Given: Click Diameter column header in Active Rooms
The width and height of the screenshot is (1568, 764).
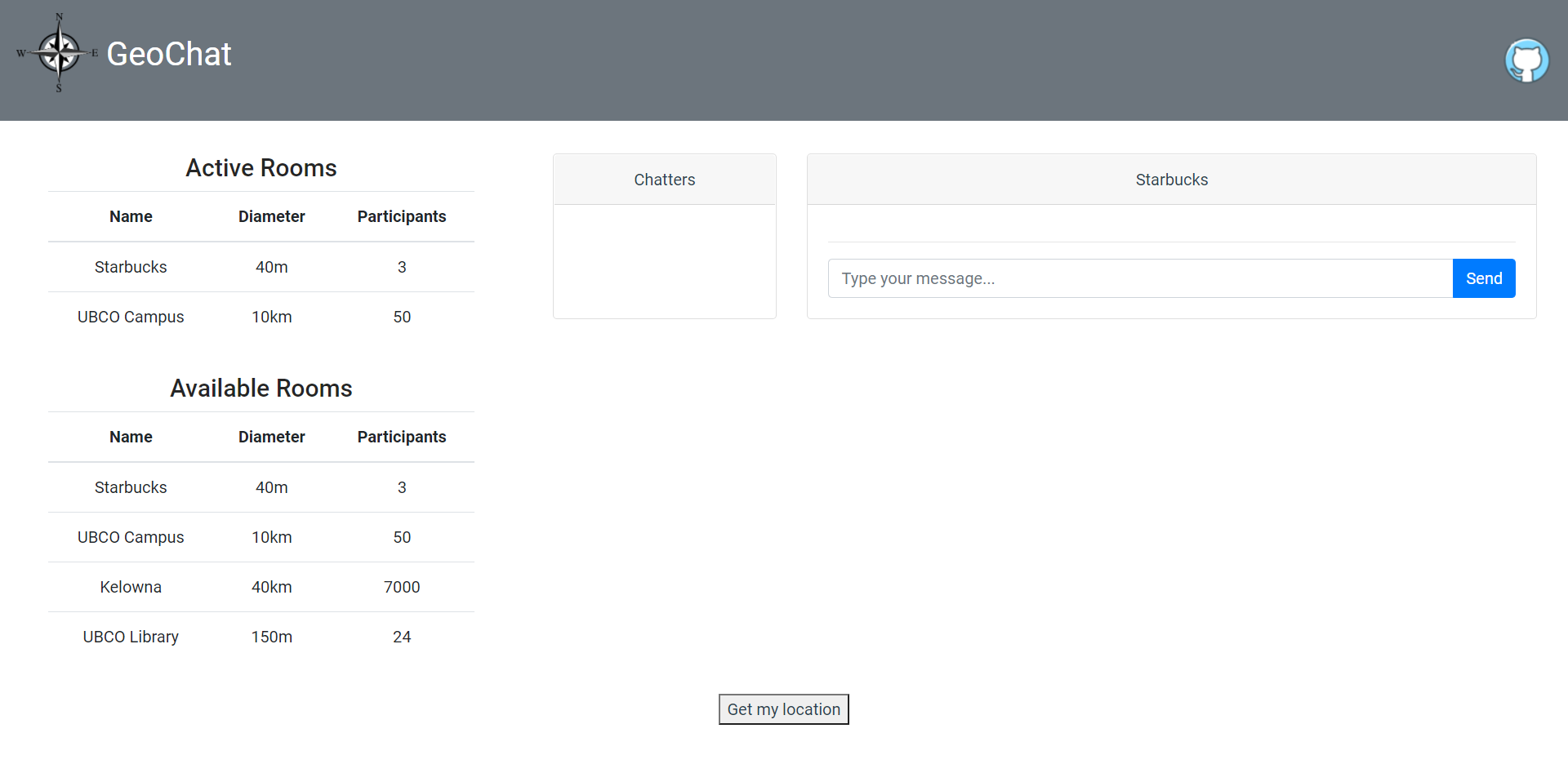Looking at the screenshot, I should click(272, 216).
